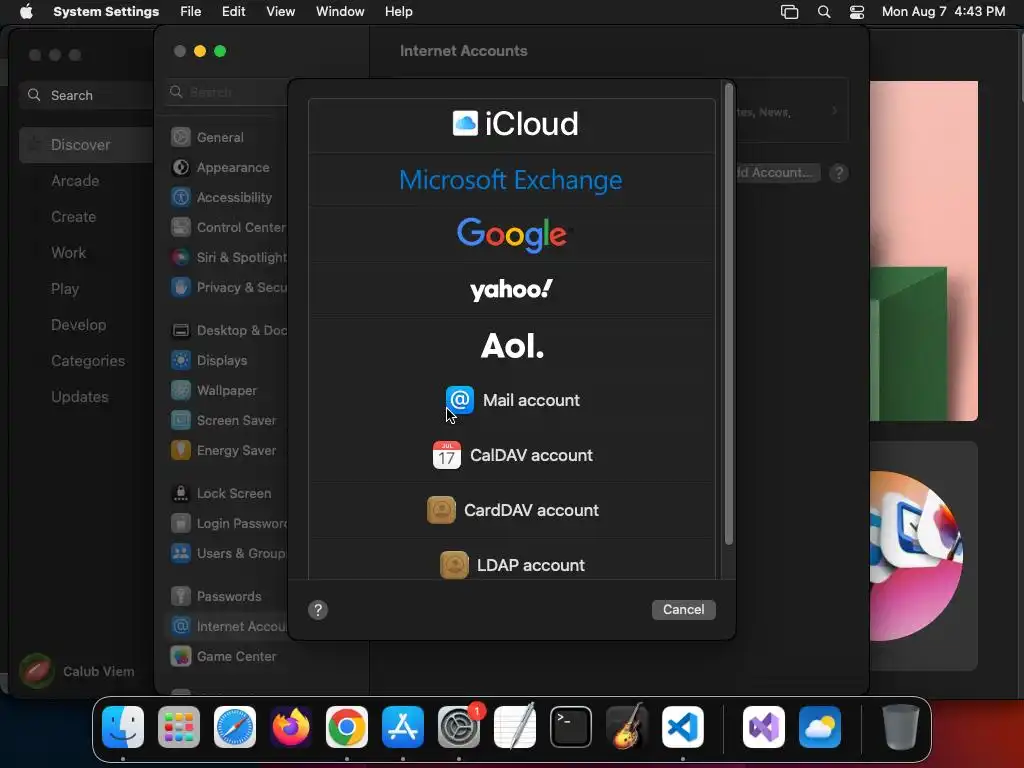Viewport: 1024px width, 768px height.
Task: Select Create in App Store sidebar
Action: click(x=74, y=217)
